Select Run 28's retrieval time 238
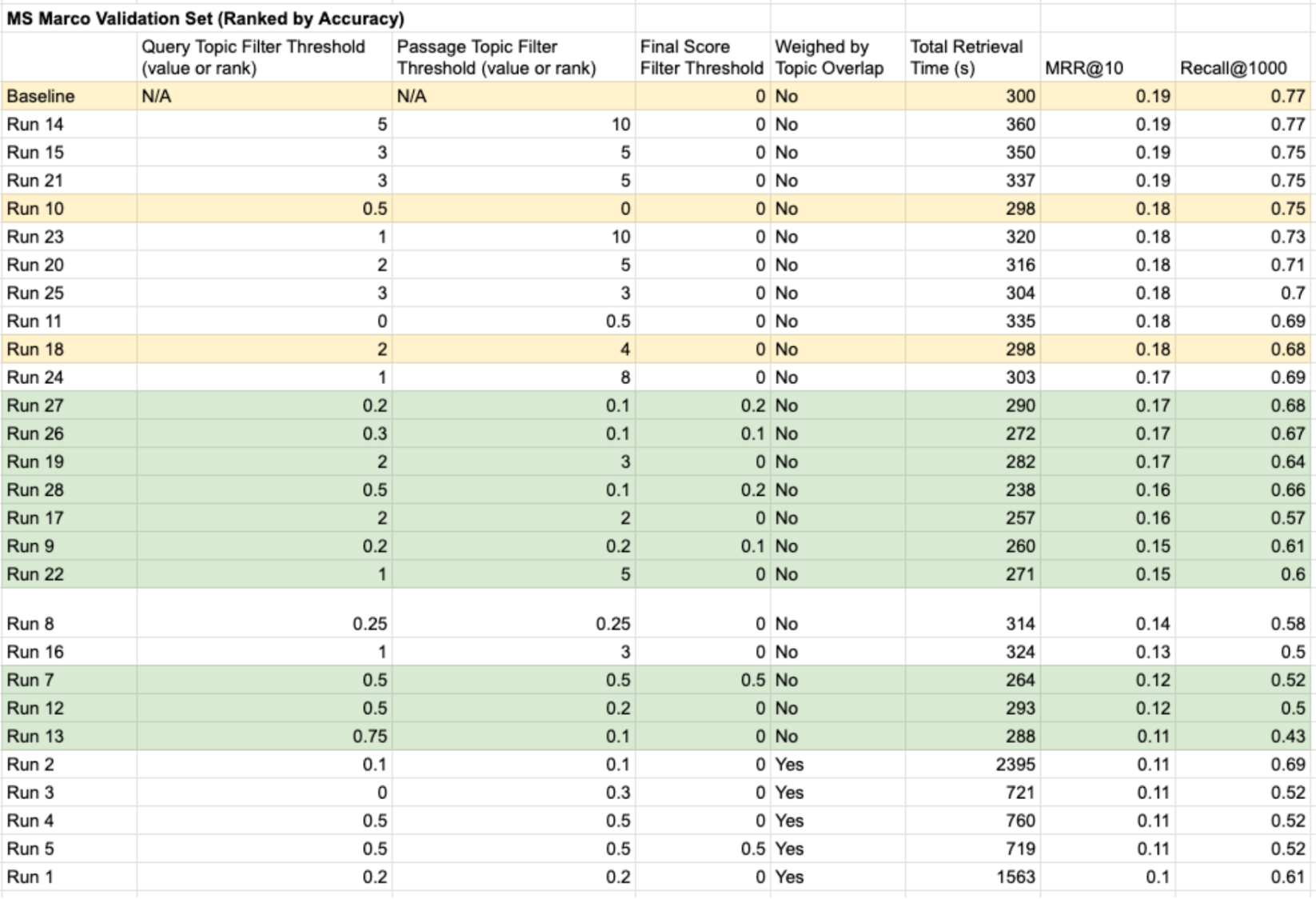Screen dimensions: 1316x899 [1020, 489]
